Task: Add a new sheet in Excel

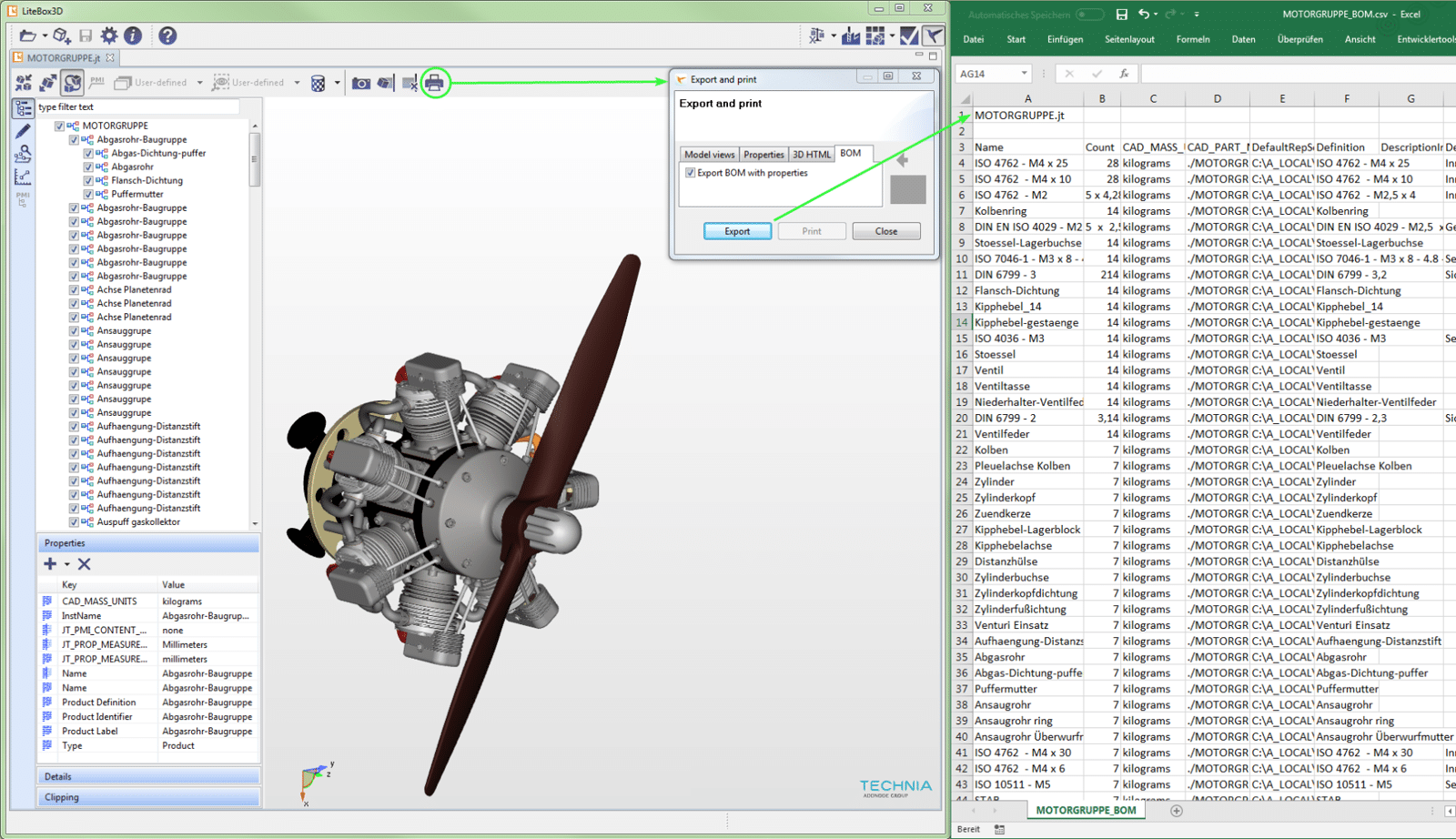Action: tap(1177, 811)
